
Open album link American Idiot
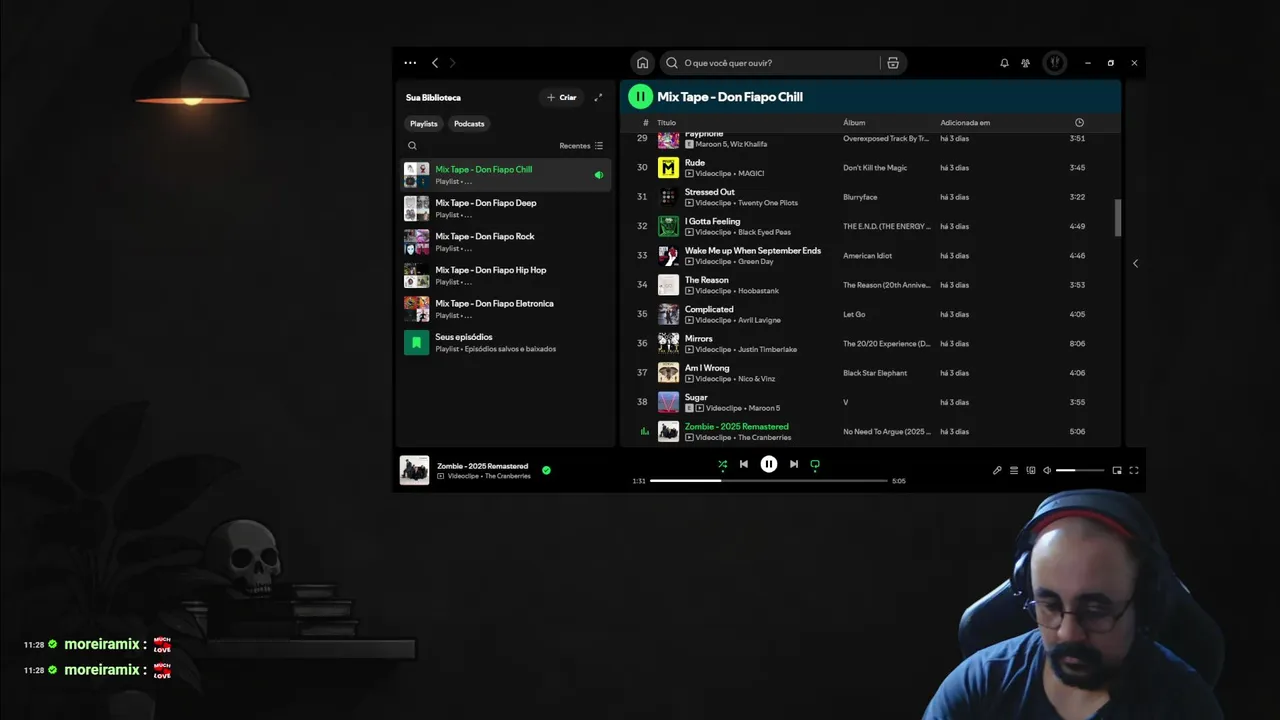(x=867, y=256)
